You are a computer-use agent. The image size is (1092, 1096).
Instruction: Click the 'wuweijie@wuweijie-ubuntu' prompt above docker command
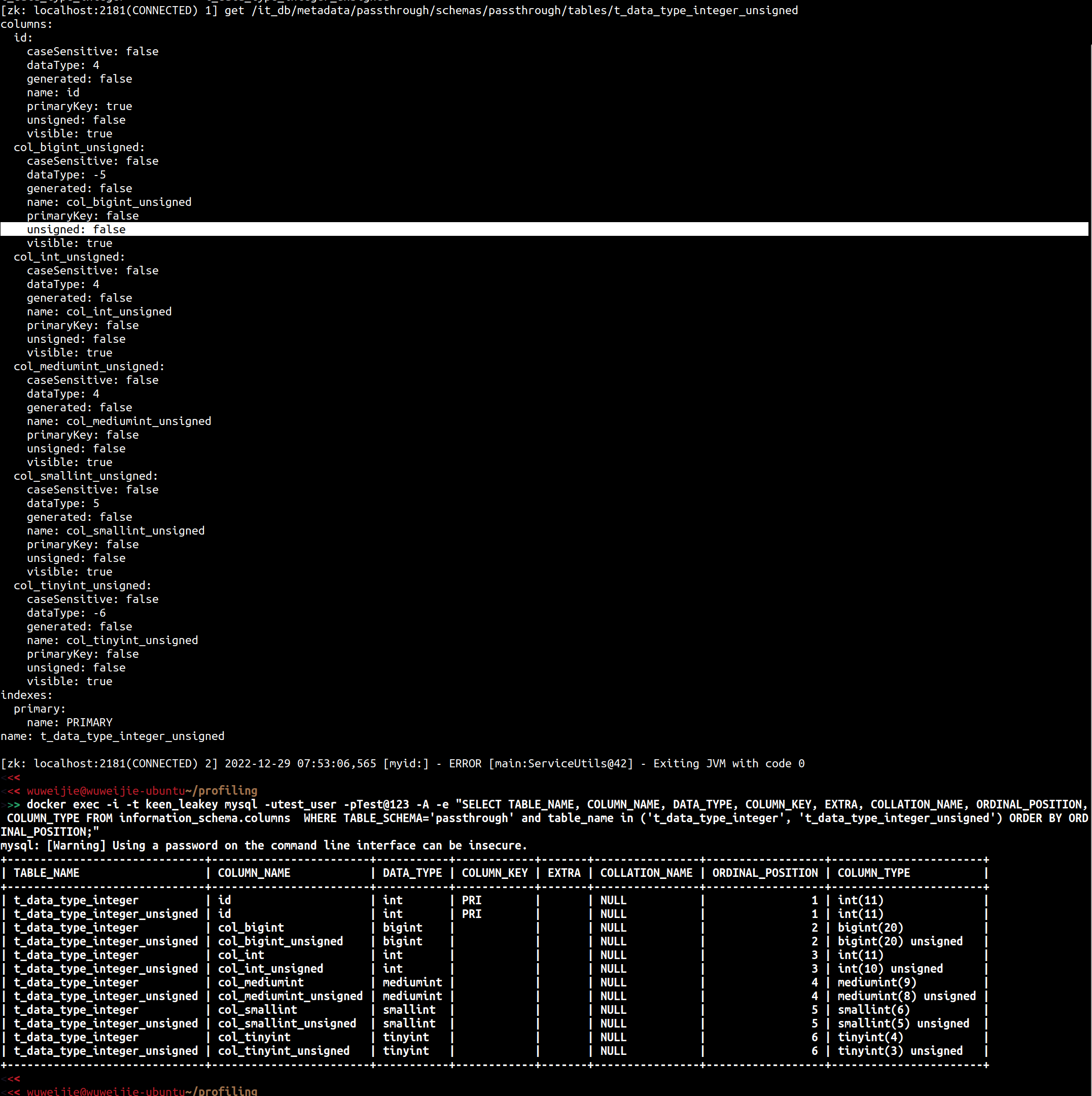(106, 791)
